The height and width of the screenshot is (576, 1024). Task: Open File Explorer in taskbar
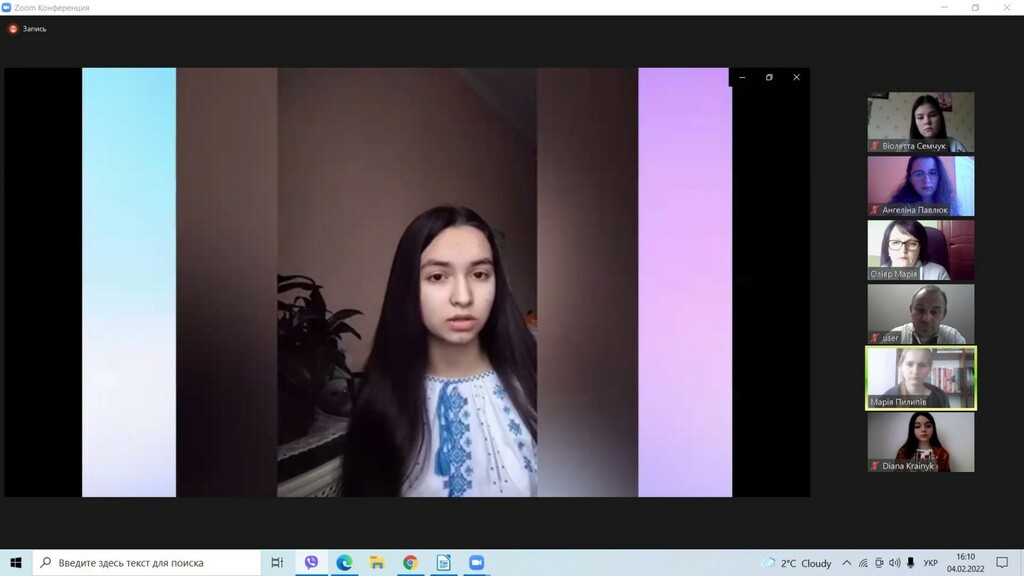point(377,563)
